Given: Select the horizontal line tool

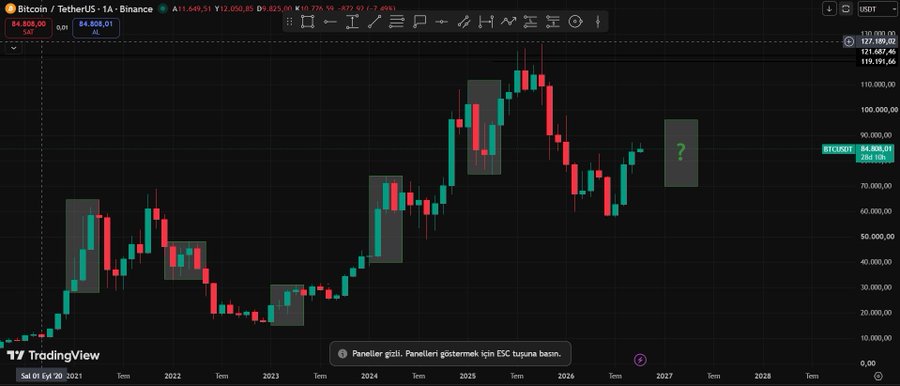Looking at the screenshot, I should pyautogui.click(x=441, y=22).
